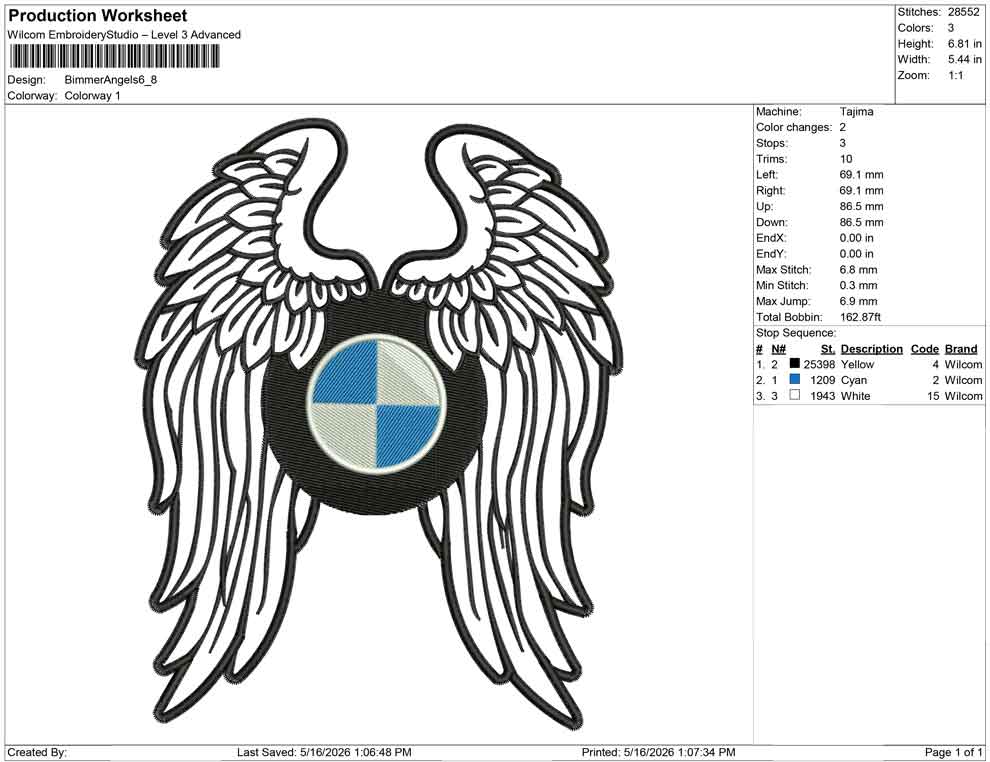Click the white color swatch in row 3
Image resolution: width=990 pixels, height=762 pixels.
pyautogui.click(x=795, y=395)
